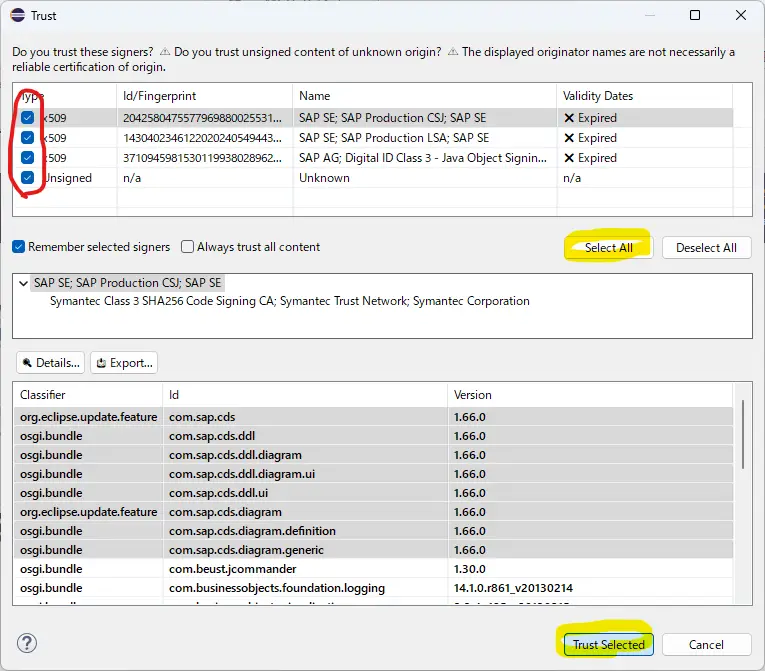Image resolution: width=765 pixels, height=671 pixels.
Task: Enable Always trust all content
Action: point(187,246)
